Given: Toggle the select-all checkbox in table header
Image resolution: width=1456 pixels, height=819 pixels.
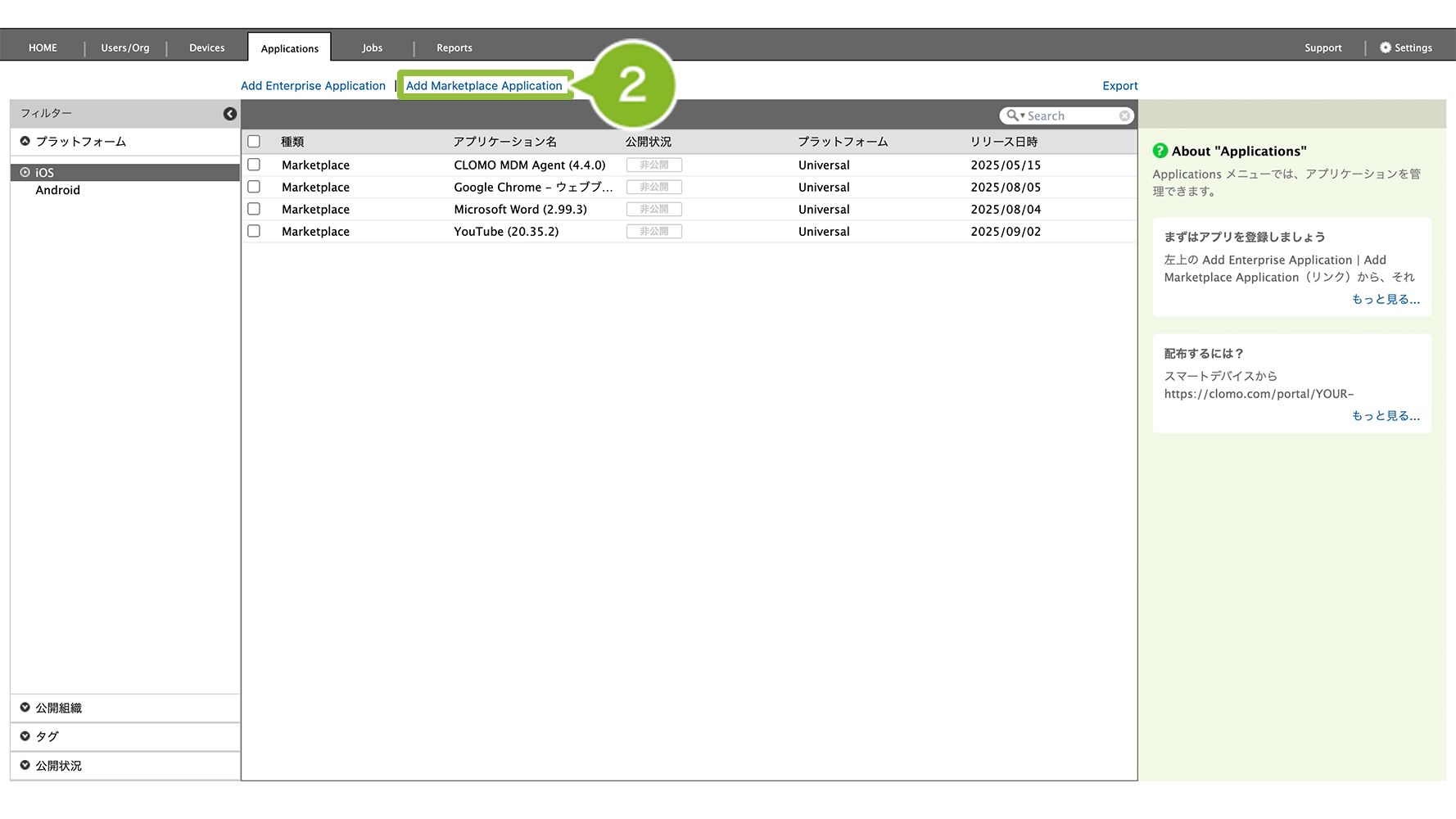Looking at the screenshot, I should [254, 142].
